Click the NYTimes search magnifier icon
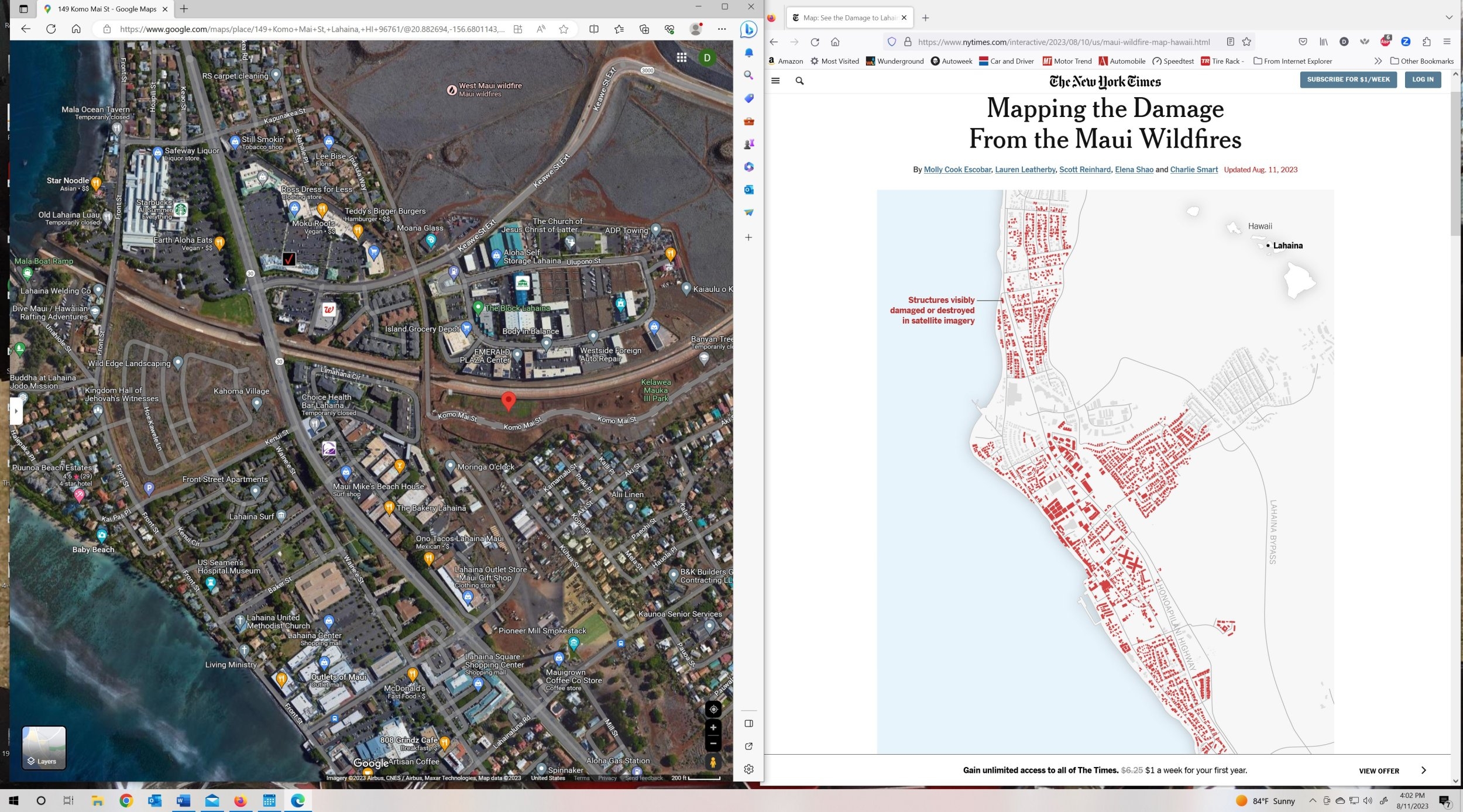The image size is (1463, 812). (799, 81)
